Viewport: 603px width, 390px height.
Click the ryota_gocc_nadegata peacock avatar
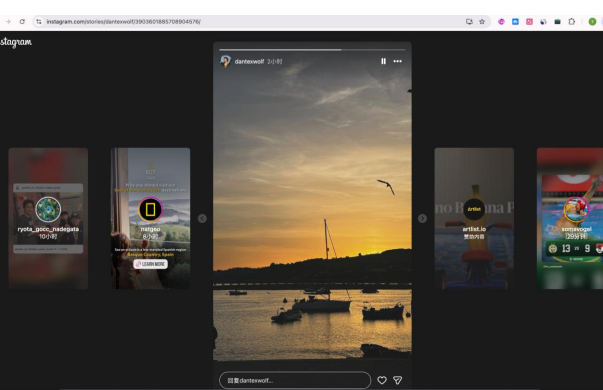(x=48, y=209)
